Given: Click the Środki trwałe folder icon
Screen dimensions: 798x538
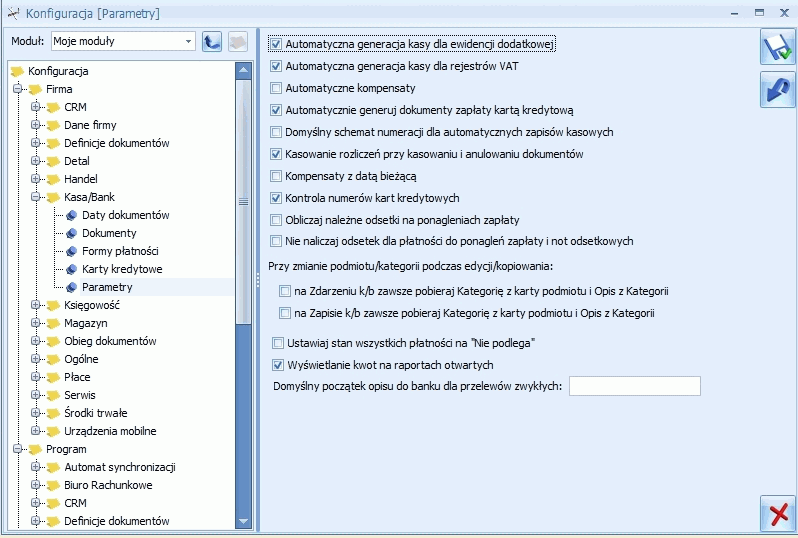Looking at the screenshot, I should pos(53,414).
